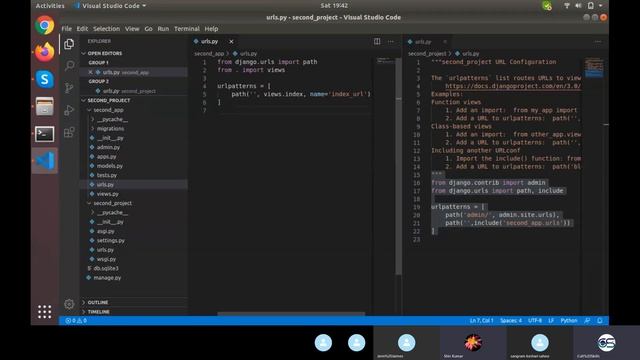Click the feedback icon in the status bar
The height and width of the screenshot is (360, 640).
pos(587,320)
